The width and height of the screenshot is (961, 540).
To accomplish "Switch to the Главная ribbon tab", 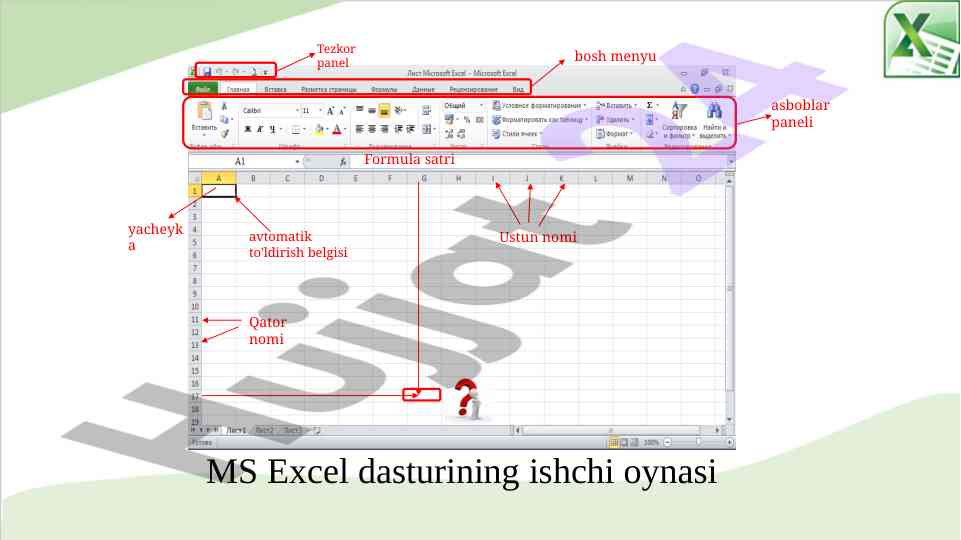I will pyautogui.click(x=238, y=89).
